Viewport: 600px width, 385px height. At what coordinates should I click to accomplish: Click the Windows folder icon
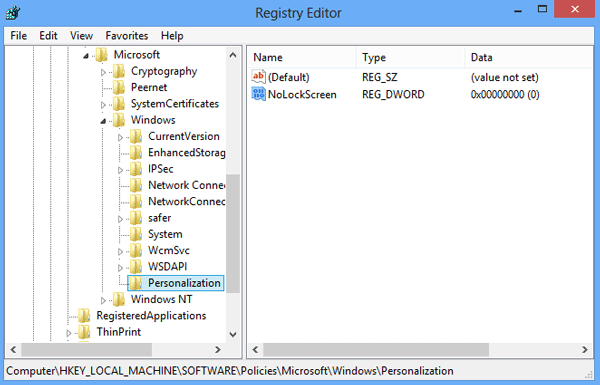click(119, 120)
